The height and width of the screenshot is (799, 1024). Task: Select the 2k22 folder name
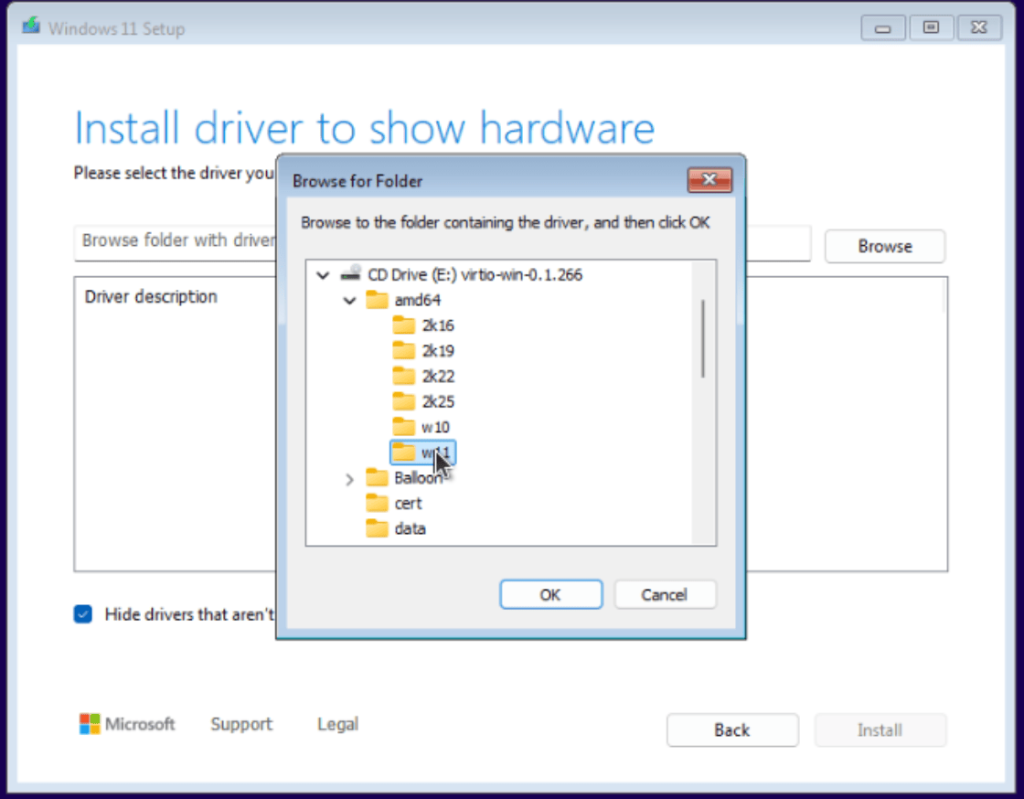click(438, 376)
